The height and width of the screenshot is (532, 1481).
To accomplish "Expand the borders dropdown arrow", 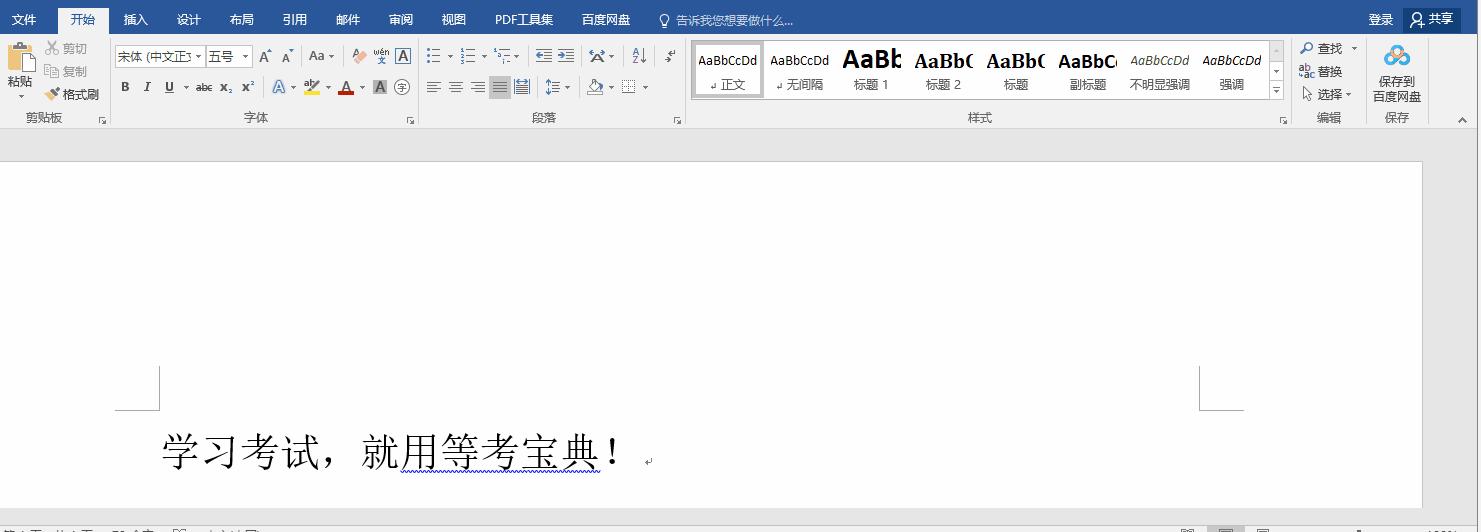I will click(x=645, y=88).
